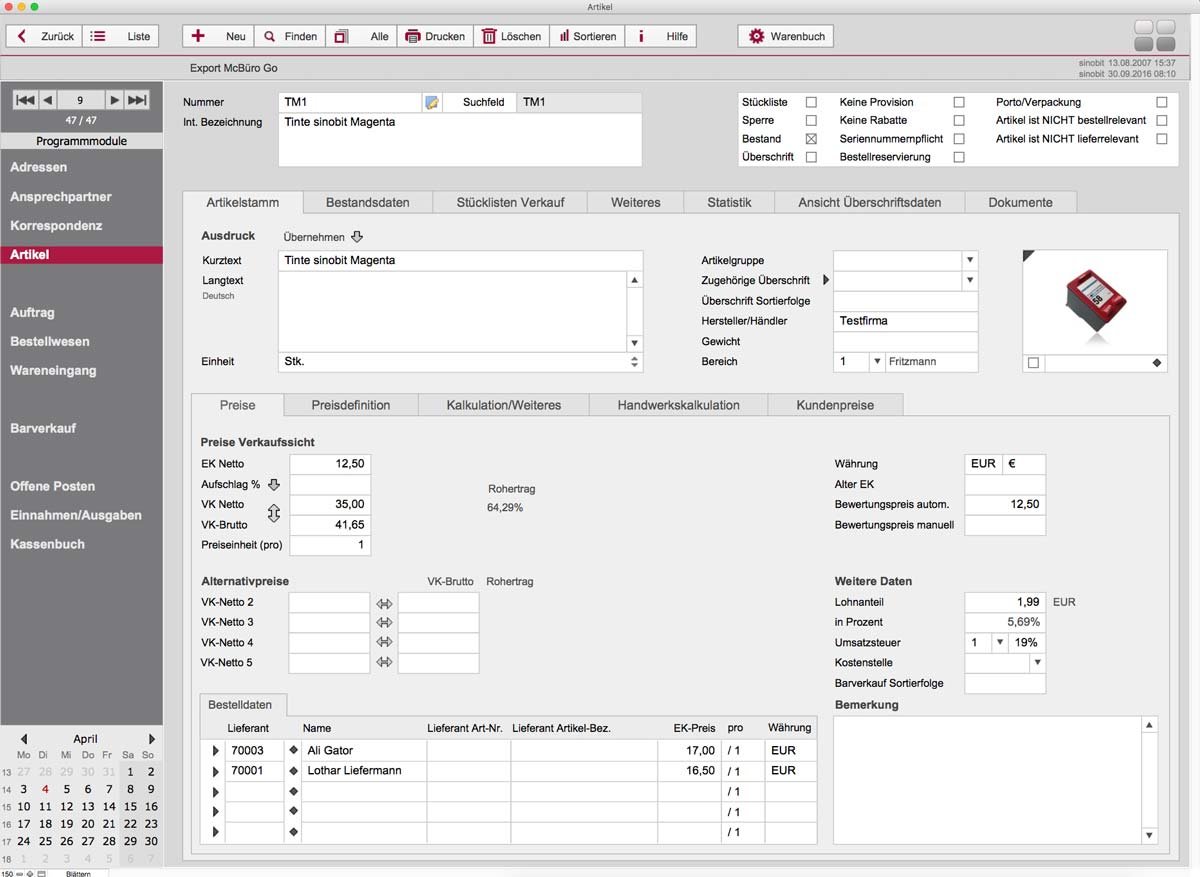Image resolution: width=1200 pixels, height=877 pixels.
Task: Click the Drucken printer icon
Action: (x=412, y=36)
